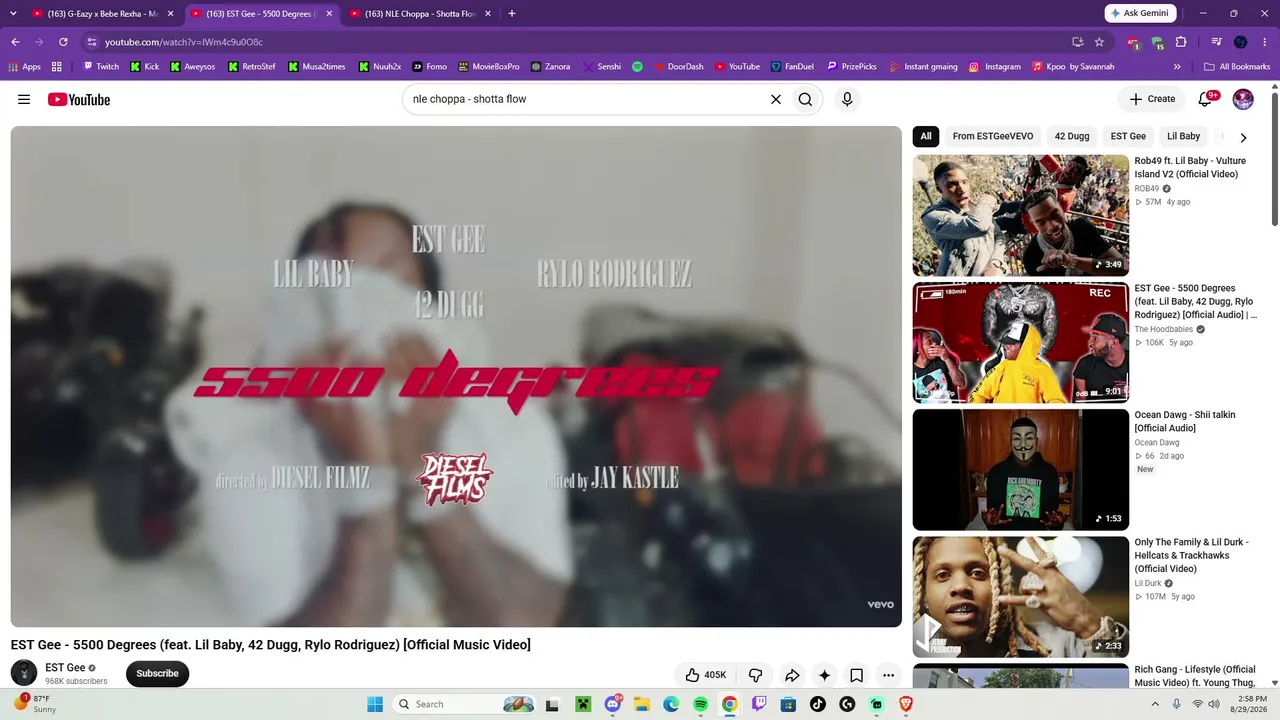Viewport: 1280px width, 720px height.
Task: Go back in browser history
Action: [x=15, y=42]
